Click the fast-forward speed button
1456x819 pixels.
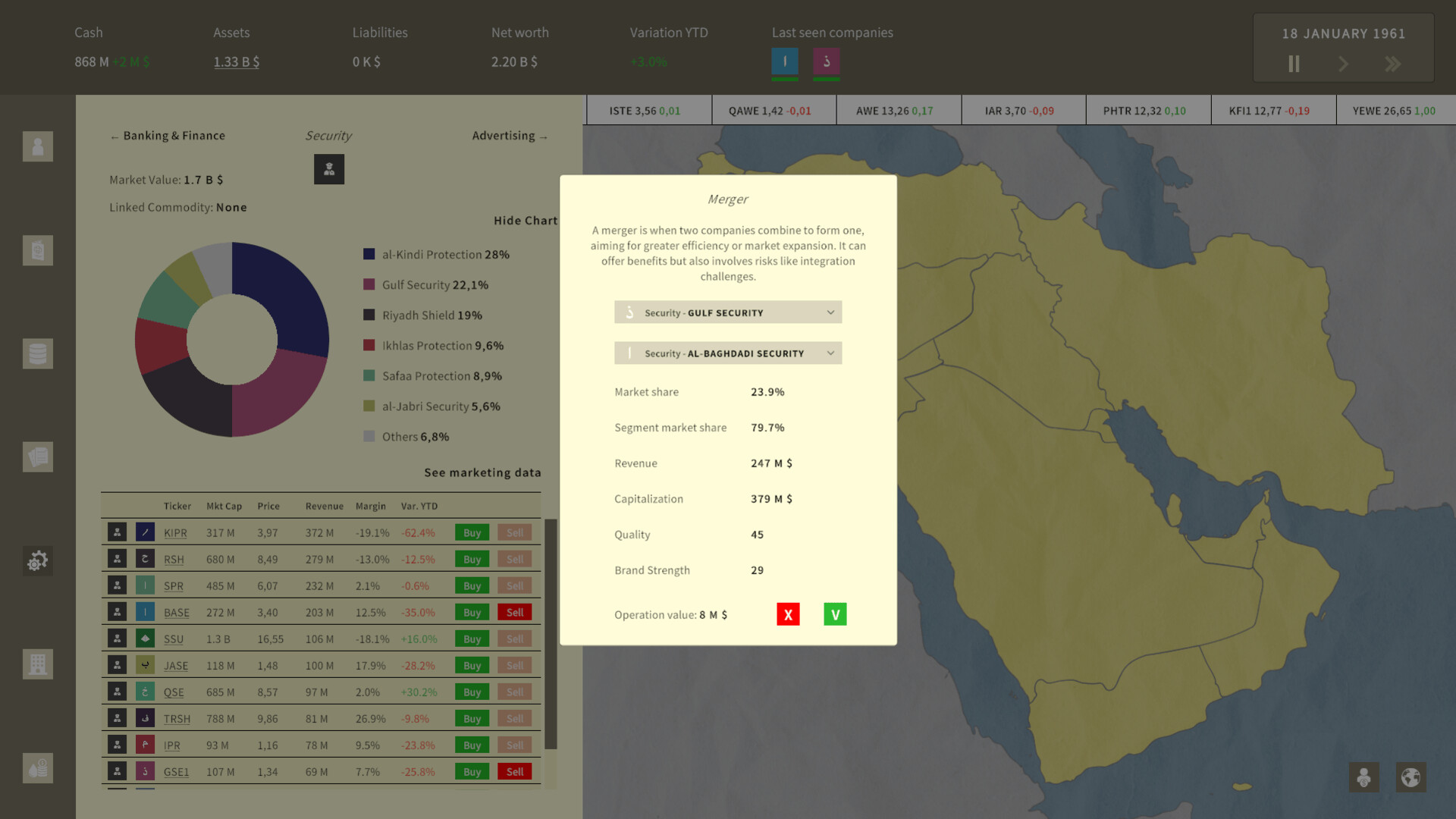(1393, 64)
